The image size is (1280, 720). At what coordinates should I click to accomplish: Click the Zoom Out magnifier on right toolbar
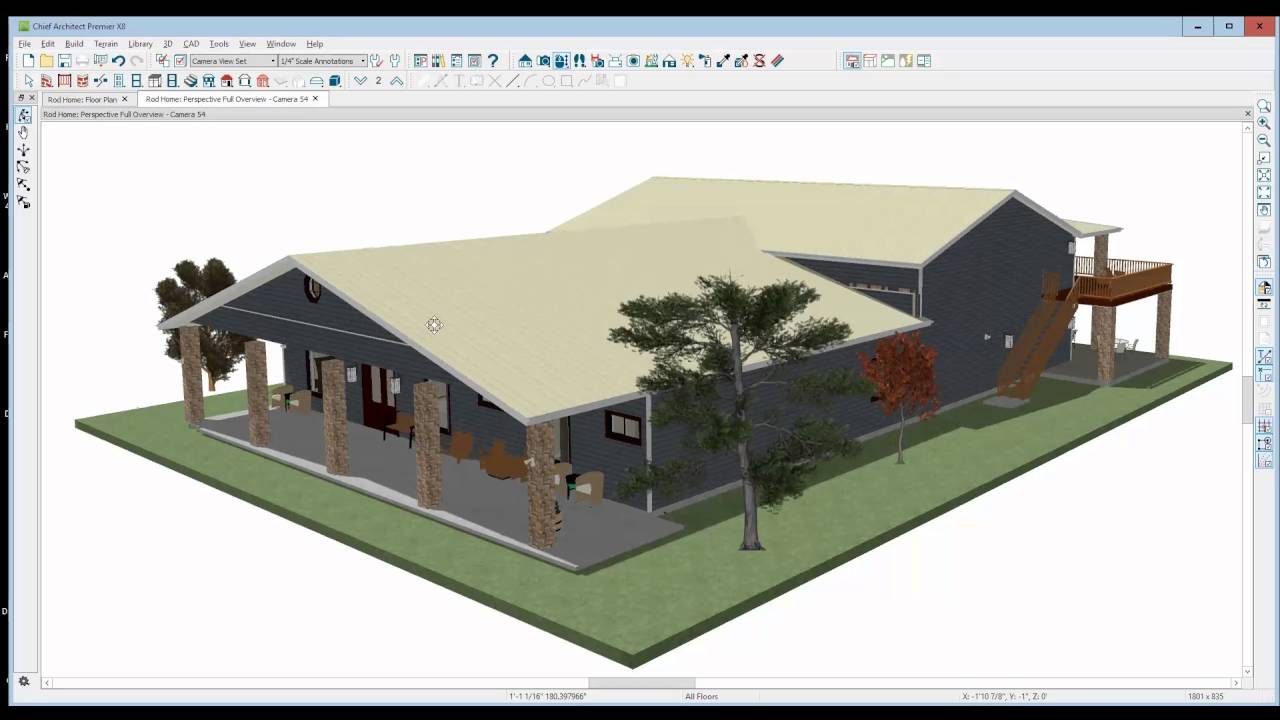tap(1264, 141)
